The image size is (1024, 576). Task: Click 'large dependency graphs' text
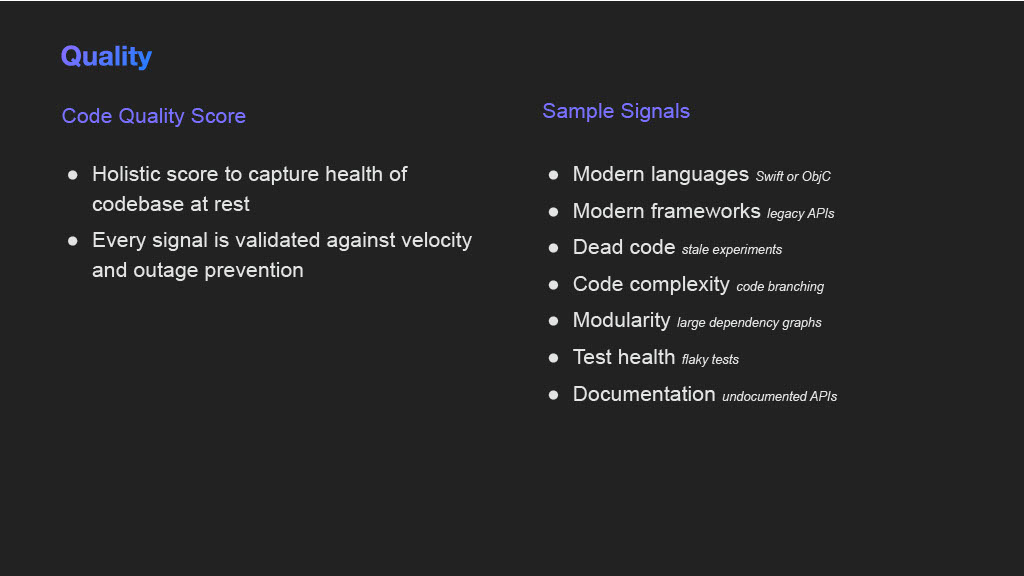(x=749, y=323)
